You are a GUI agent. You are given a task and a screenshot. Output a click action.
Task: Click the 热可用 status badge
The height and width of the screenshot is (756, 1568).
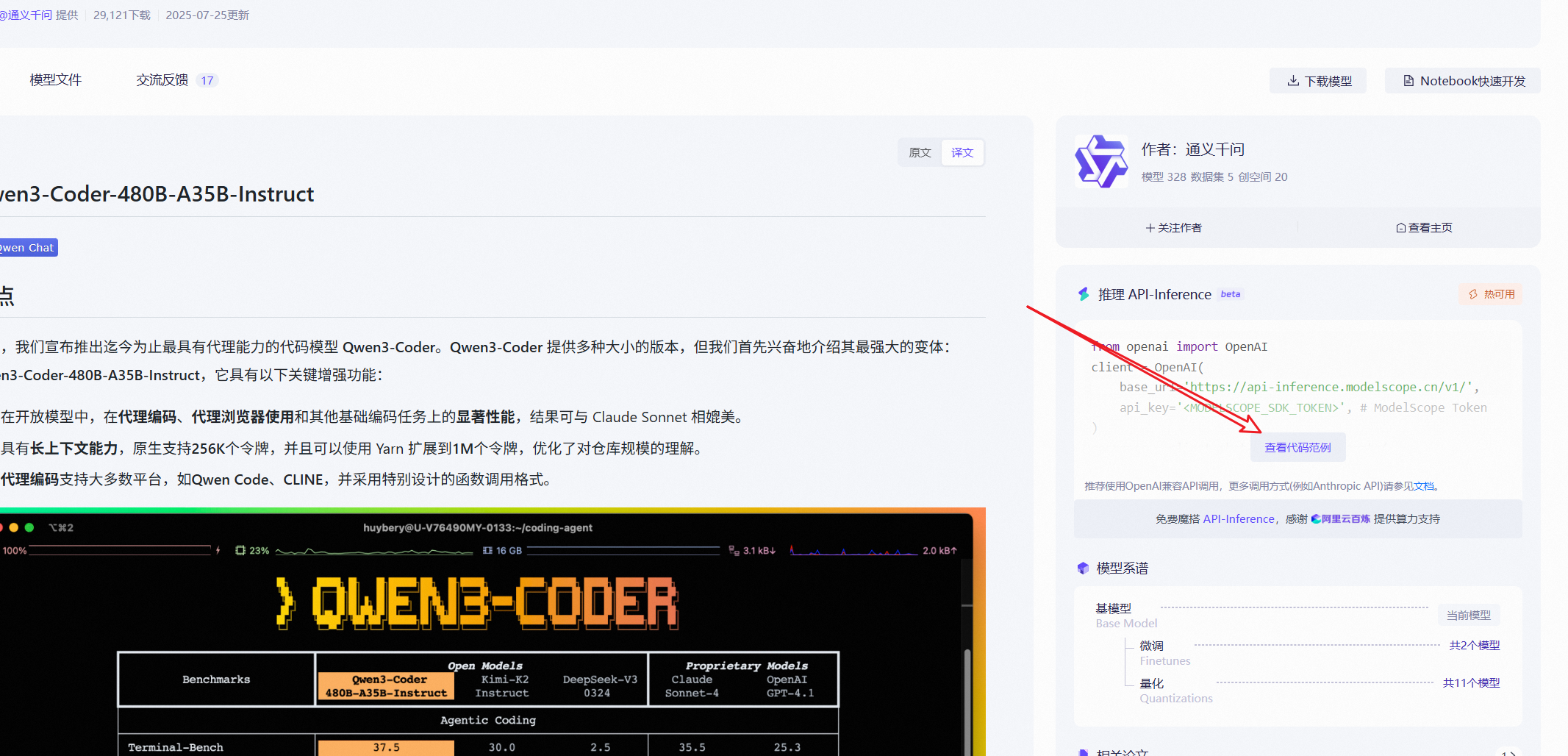tap(1491, 294)
